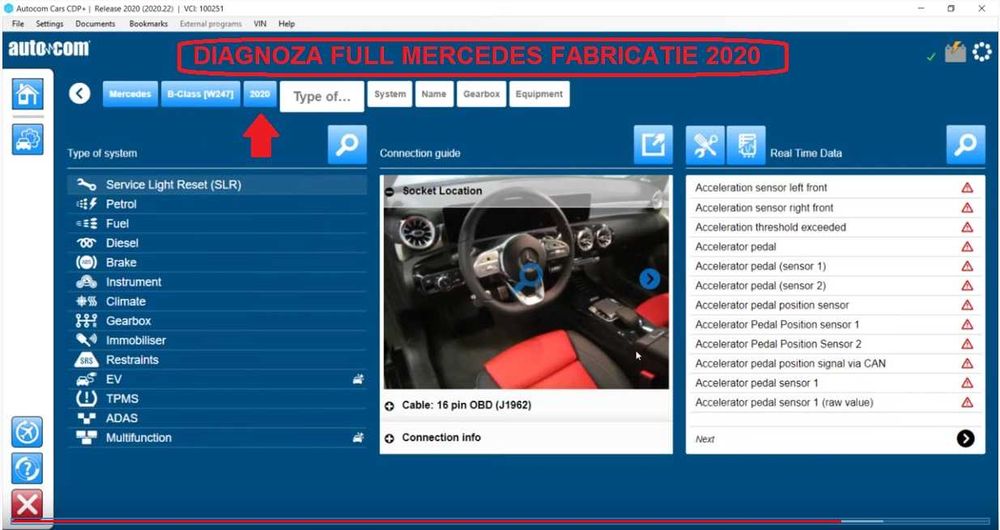
Task: Select the Name step tab
Action: pos(434,94)
